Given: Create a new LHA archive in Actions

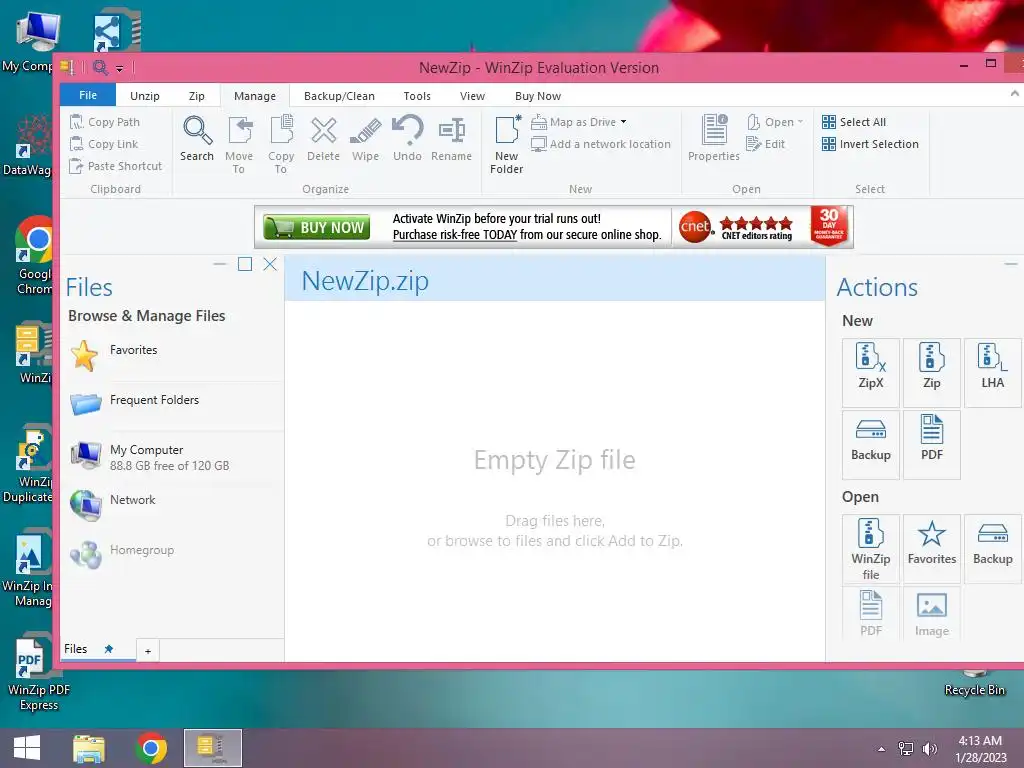Looking at the screenshot, I should pos(993,372).
